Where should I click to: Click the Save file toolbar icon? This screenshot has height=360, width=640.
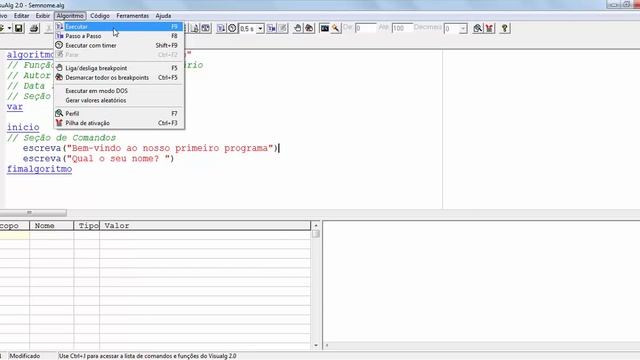(18, 28)
